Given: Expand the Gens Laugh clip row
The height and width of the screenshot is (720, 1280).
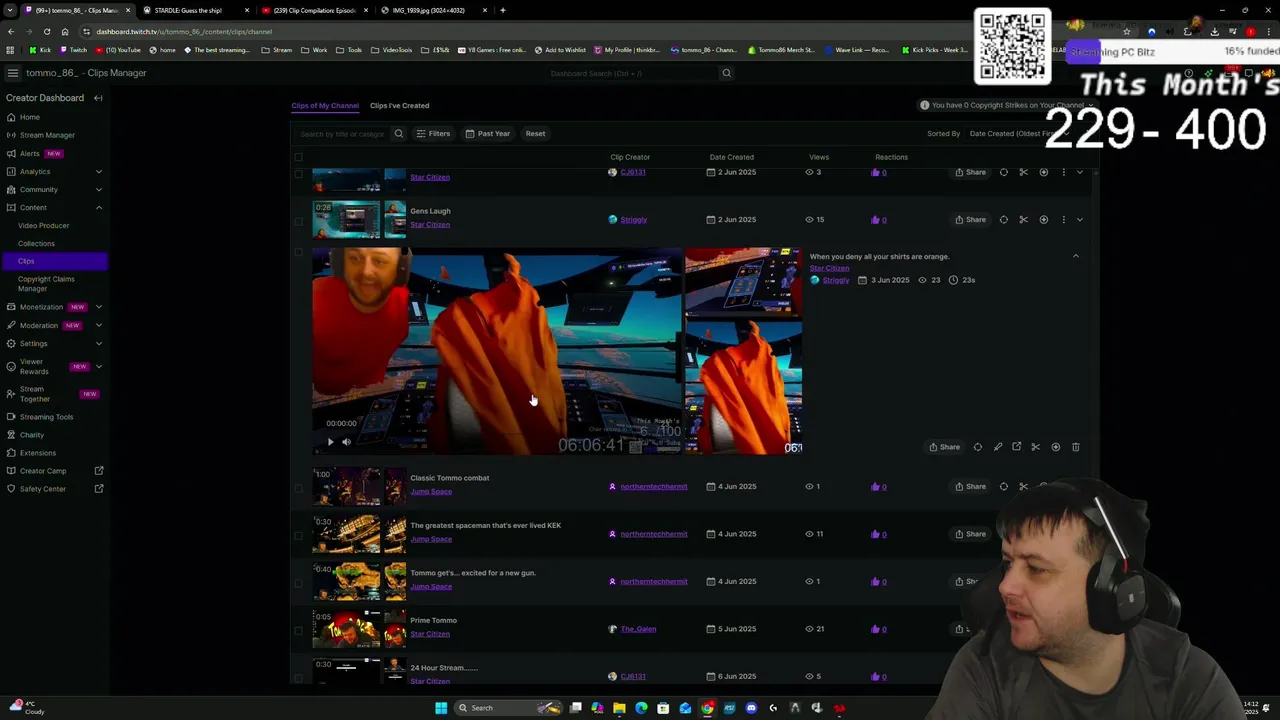Looking at the screenshot, I should pos(1079,219).
